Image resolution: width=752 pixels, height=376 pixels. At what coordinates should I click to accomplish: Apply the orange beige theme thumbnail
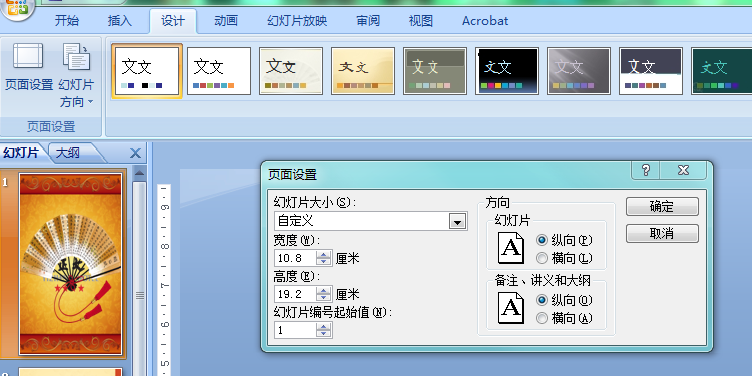pyautogui.click(x=363, y=71)
